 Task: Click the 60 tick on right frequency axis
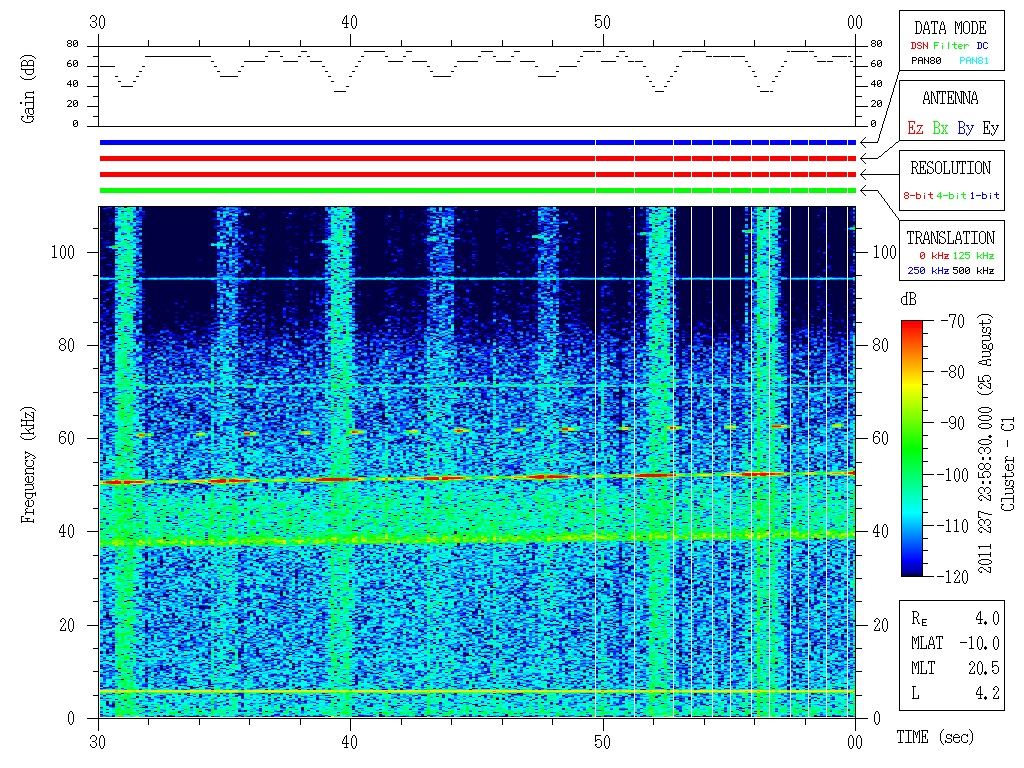880,438
